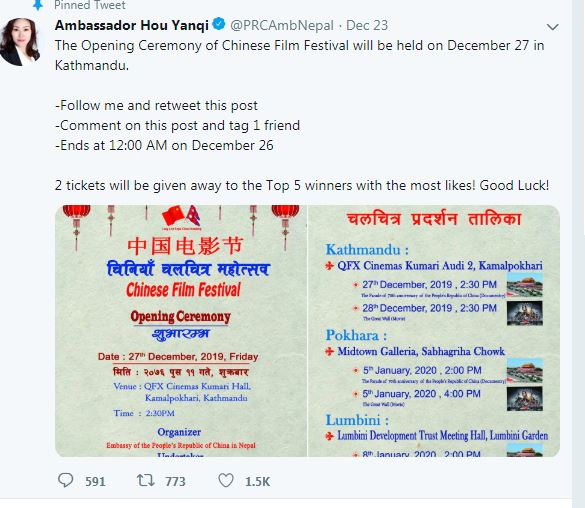Image resolution: width=585 pixels, height=508 pixels.
Task: Like the tweet with heart icon
Action: tap(226, 480)
